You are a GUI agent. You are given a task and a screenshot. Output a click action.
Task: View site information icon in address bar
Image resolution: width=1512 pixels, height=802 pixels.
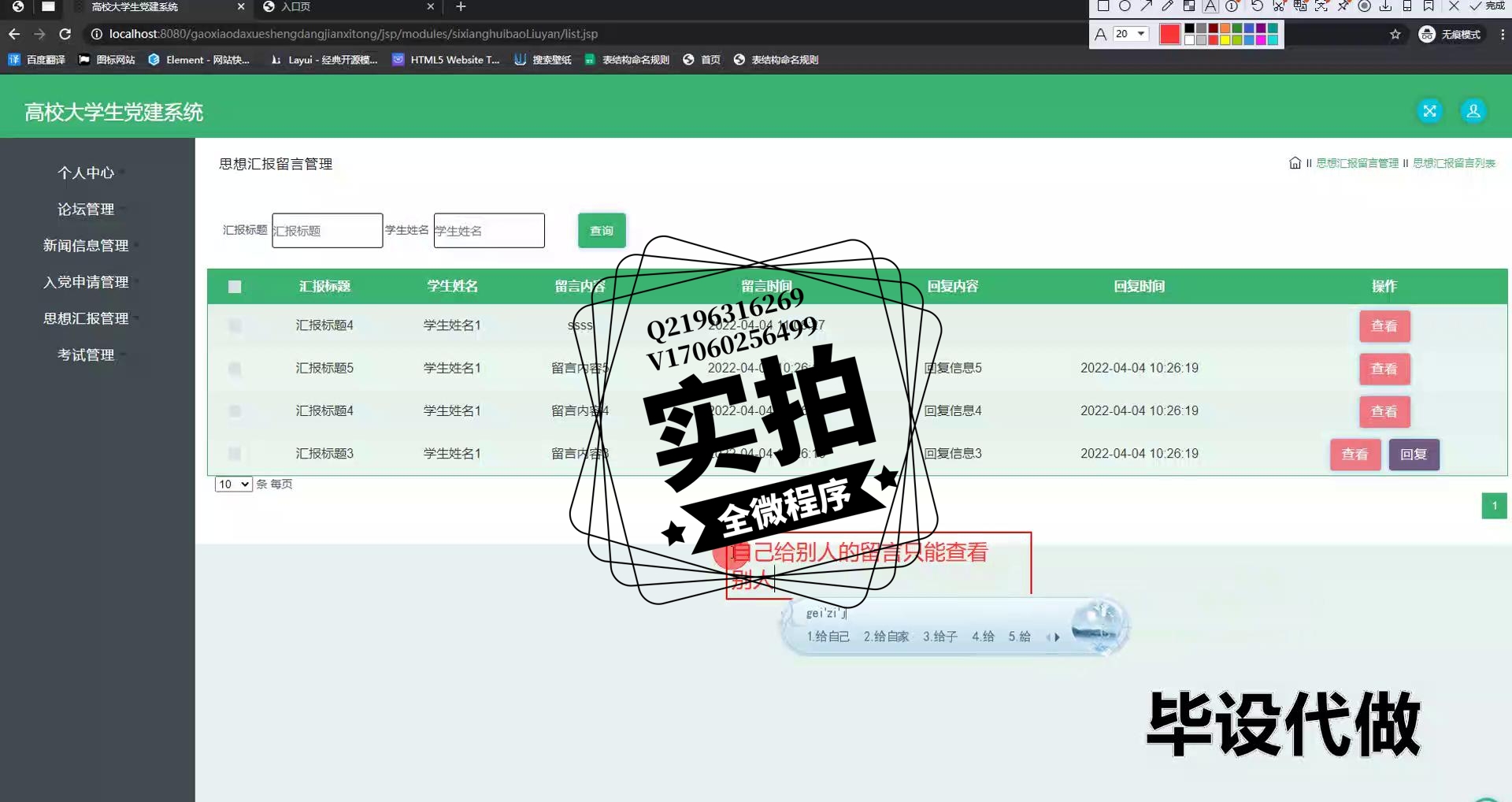[96, 34]
